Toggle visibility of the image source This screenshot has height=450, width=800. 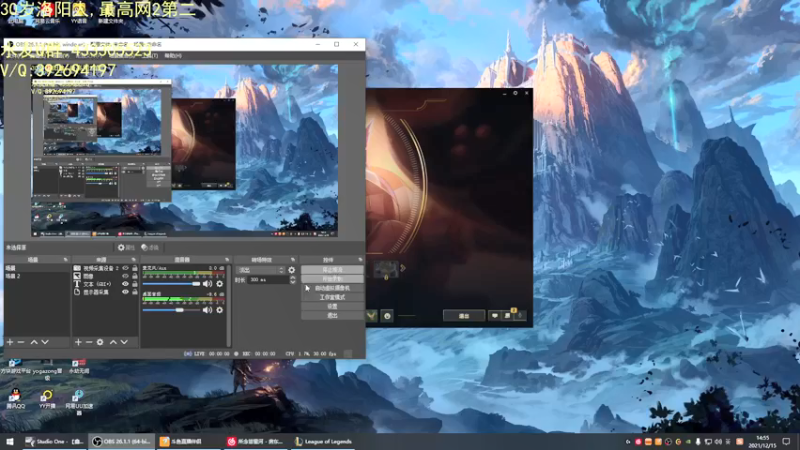125,276
